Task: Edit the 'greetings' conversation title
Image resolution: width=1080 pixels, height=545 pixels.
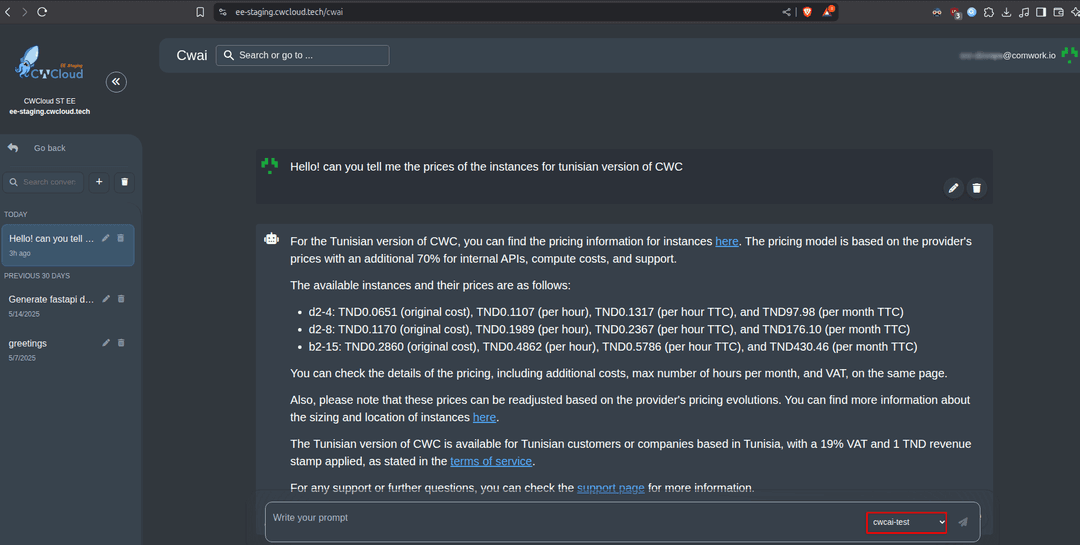Action: 106,342
